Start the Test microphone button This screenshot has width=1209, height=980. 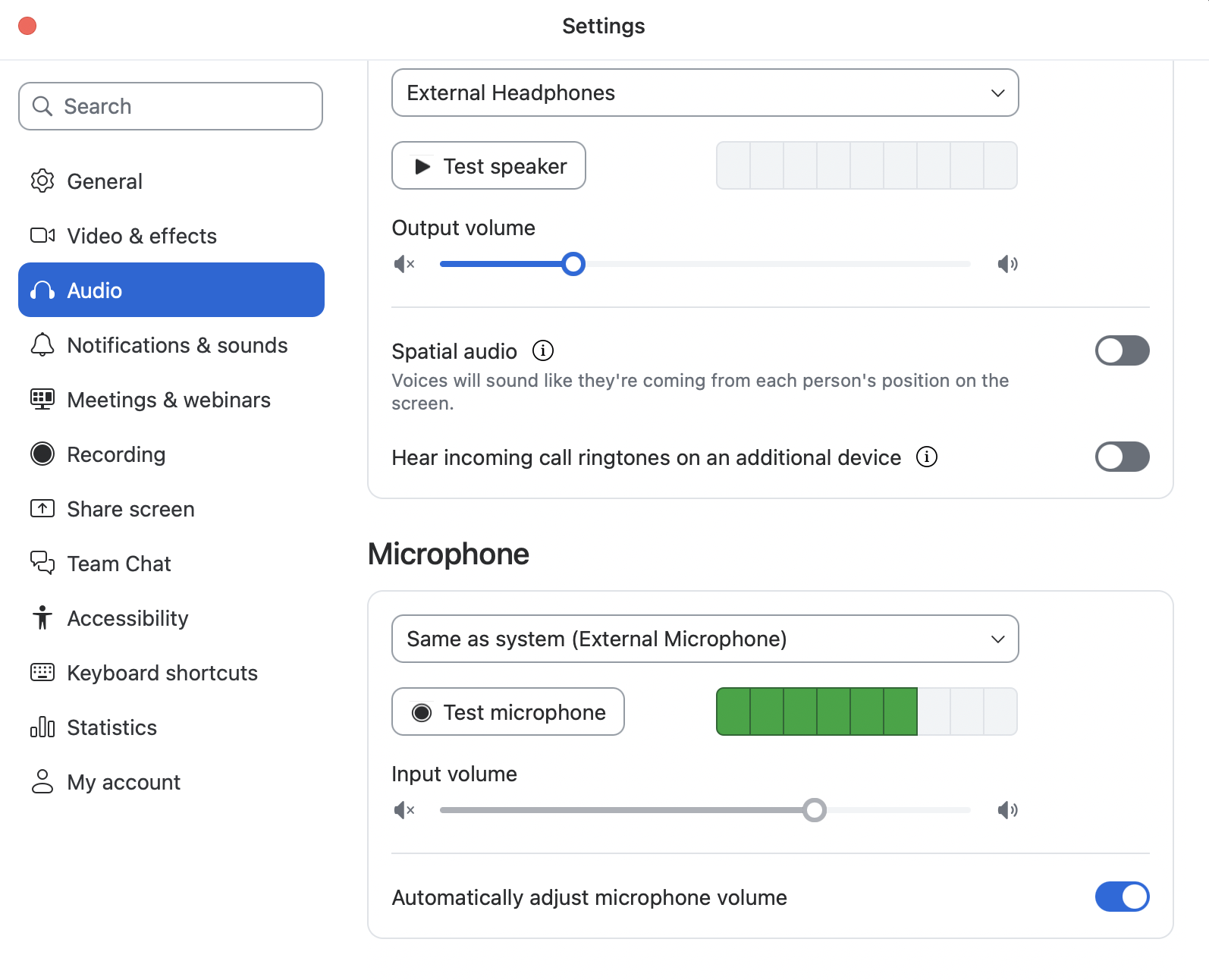pyautogui.click(x=508, y=711)
